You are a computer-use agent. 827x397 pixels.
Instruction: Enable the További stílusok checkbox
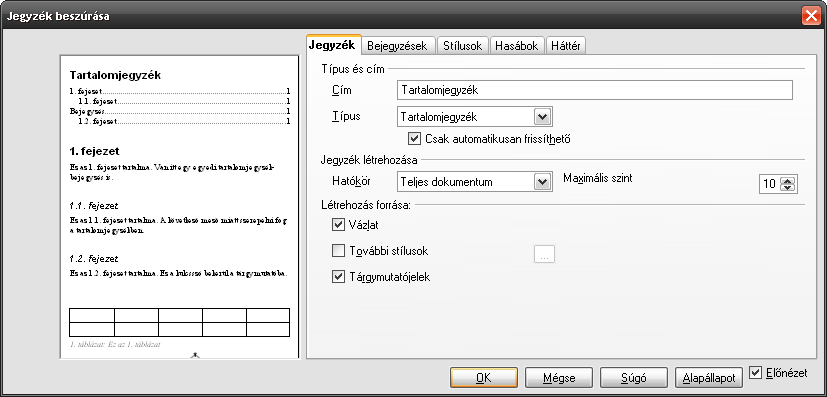pyautogui.click(x=338, y=251)
